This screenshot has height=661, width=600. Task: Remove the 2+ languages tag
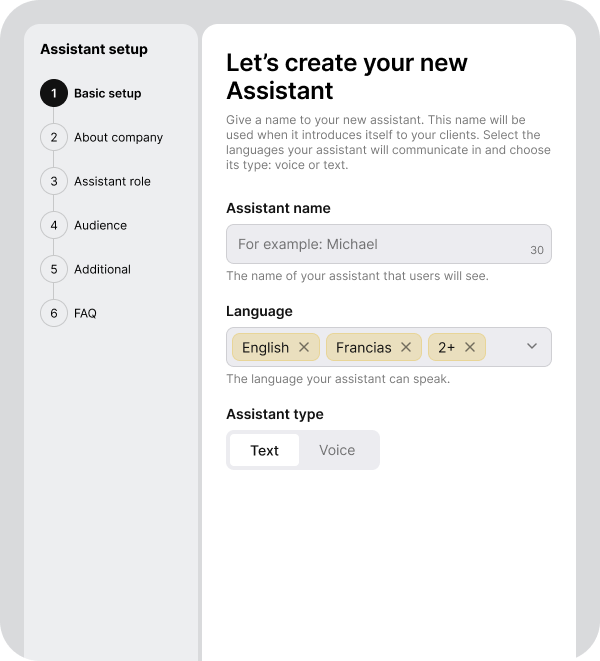coord(470,347)
